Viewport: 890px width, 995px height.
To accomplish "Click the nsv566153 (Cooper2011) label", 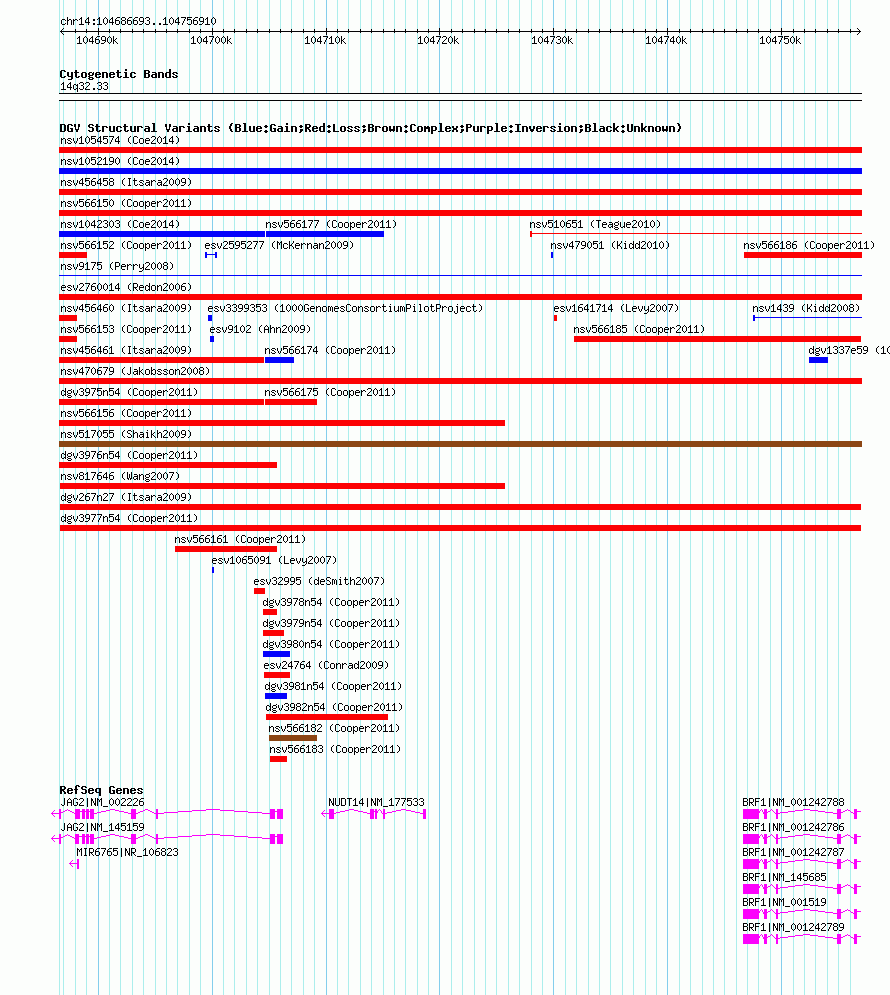I will click(x=126, y=329).
